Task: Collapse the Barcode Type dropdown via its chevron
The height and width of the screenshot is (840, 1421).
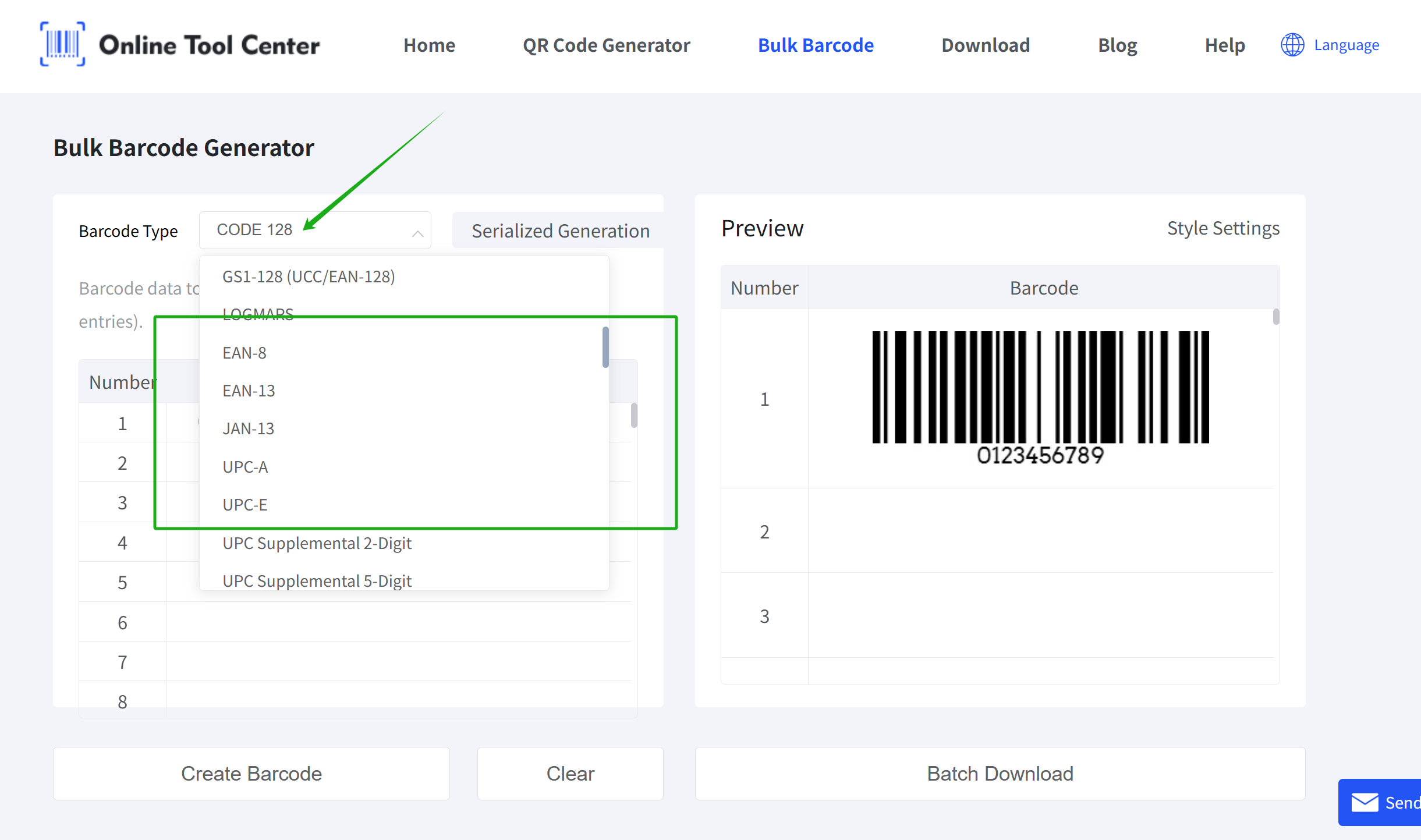Action: click(x=418, y=233)
